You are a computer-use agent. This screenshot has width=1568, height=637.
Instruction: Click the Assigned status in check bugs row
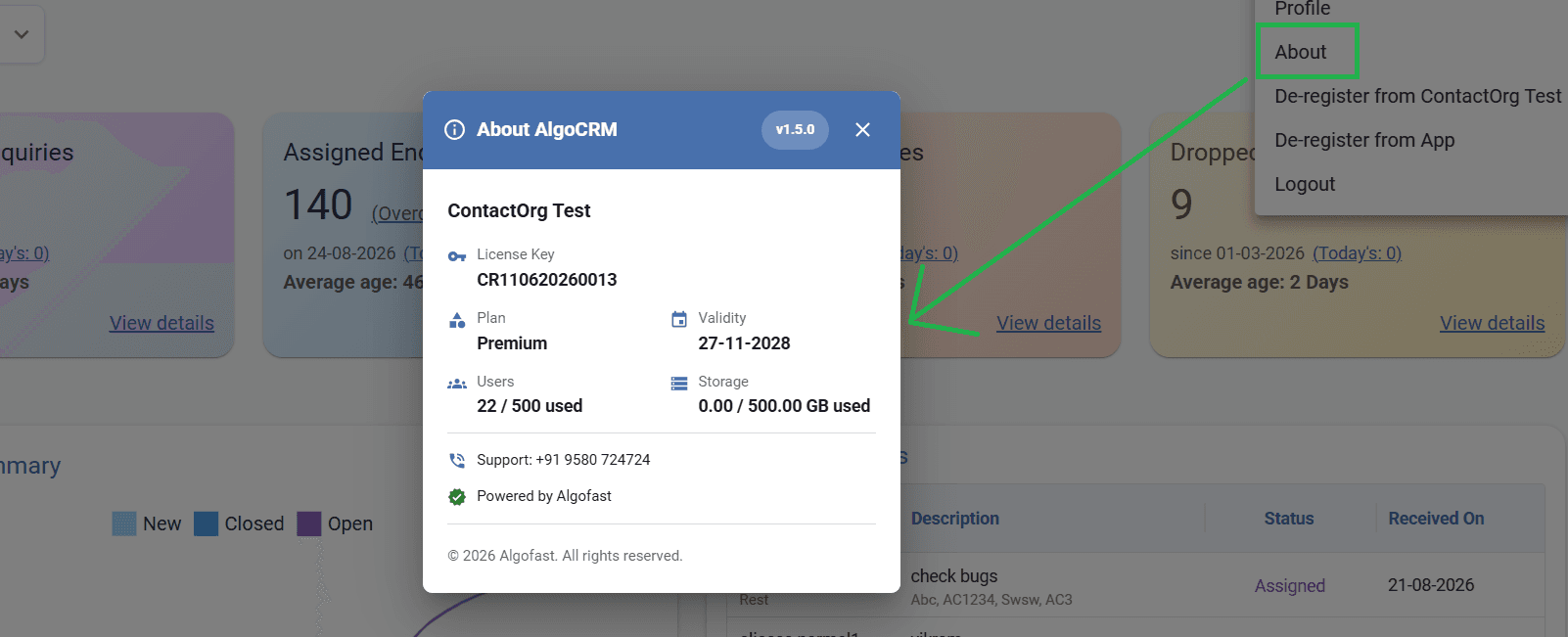tap(1289, 585)
